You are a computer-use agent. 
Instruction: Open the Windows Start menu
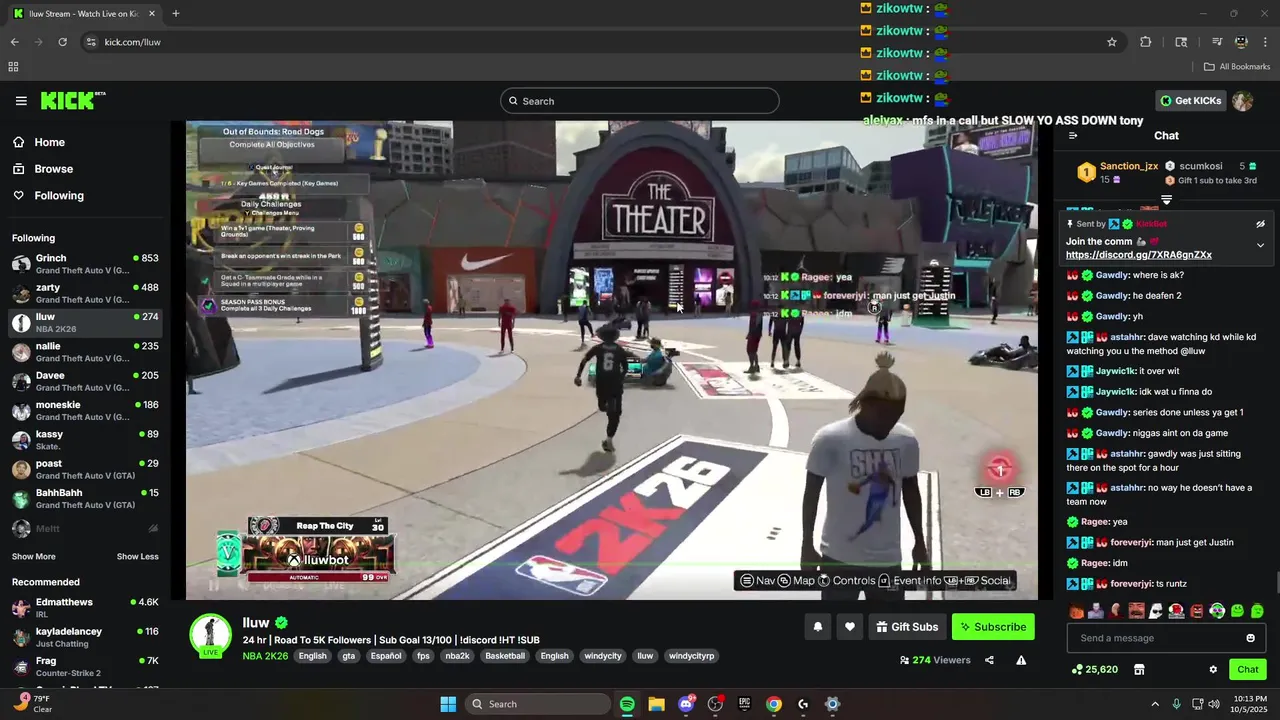[448, 704]
